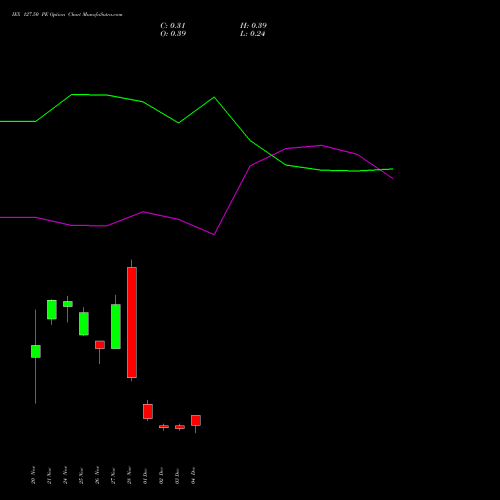Click the tall red candle for 28 Nov
Image resolution: width=500 pixels, height=500 pixels.
[x=132, y=322]
